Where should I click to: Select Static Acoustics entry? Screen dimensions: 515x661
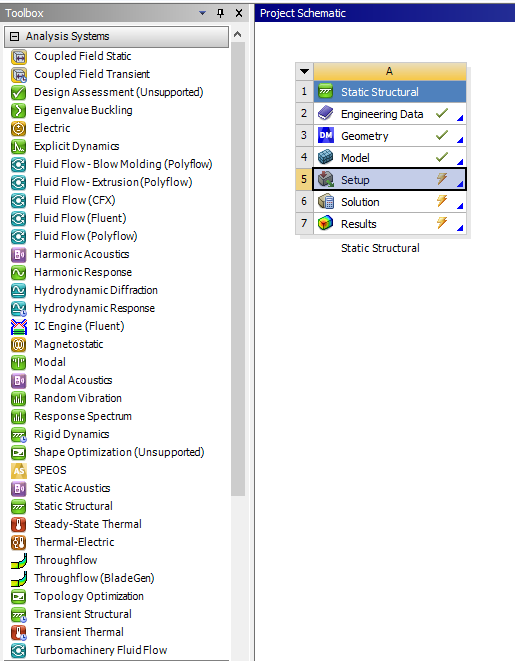point(72,488)
